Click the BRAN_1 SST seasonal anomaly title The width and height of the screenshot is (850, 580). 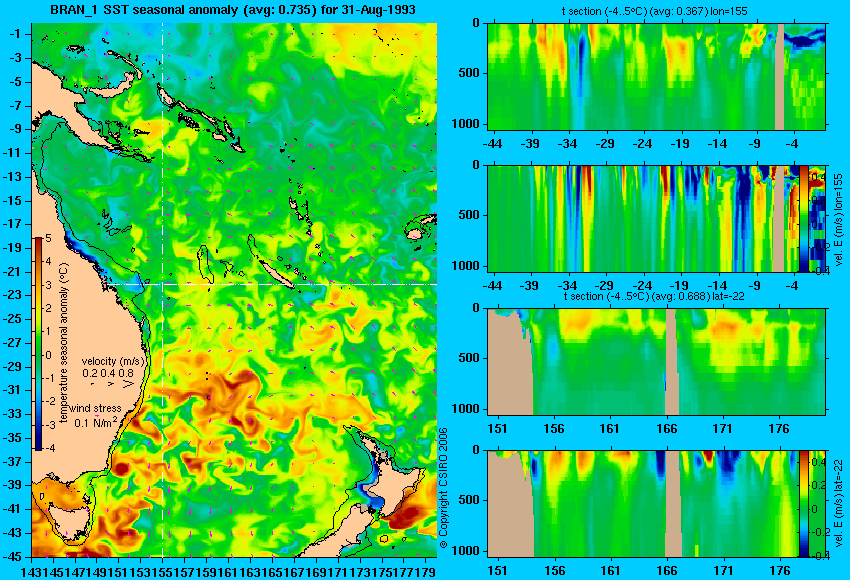pos(233,9)
